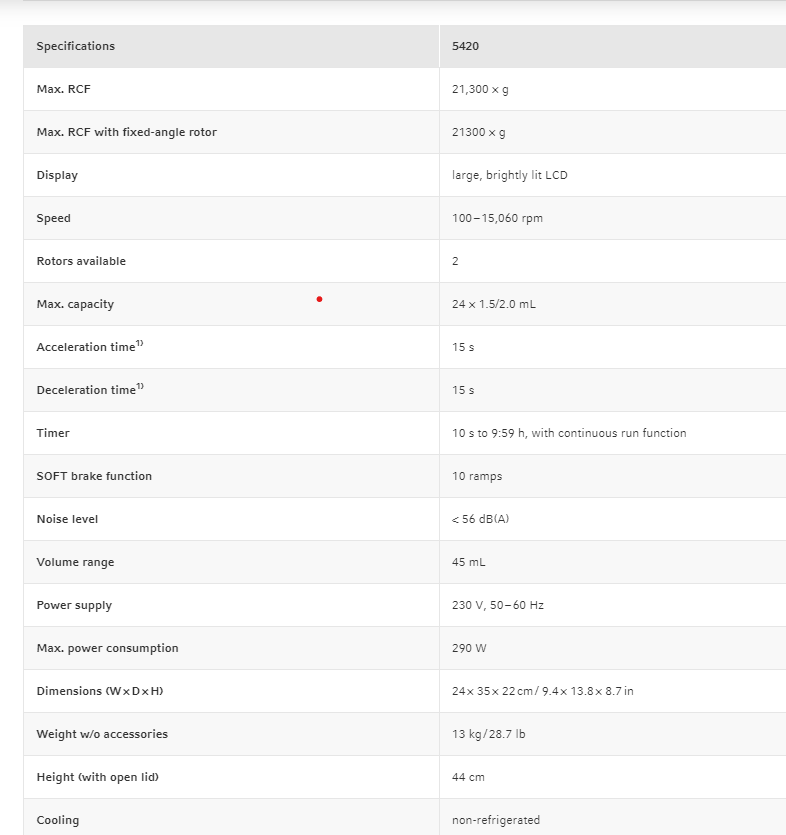The height and width of the screenshot is (835, 786).
Task: Click the Max. capacity value 24 × 1.5/2.0 mL
Action: coord(494,304)
